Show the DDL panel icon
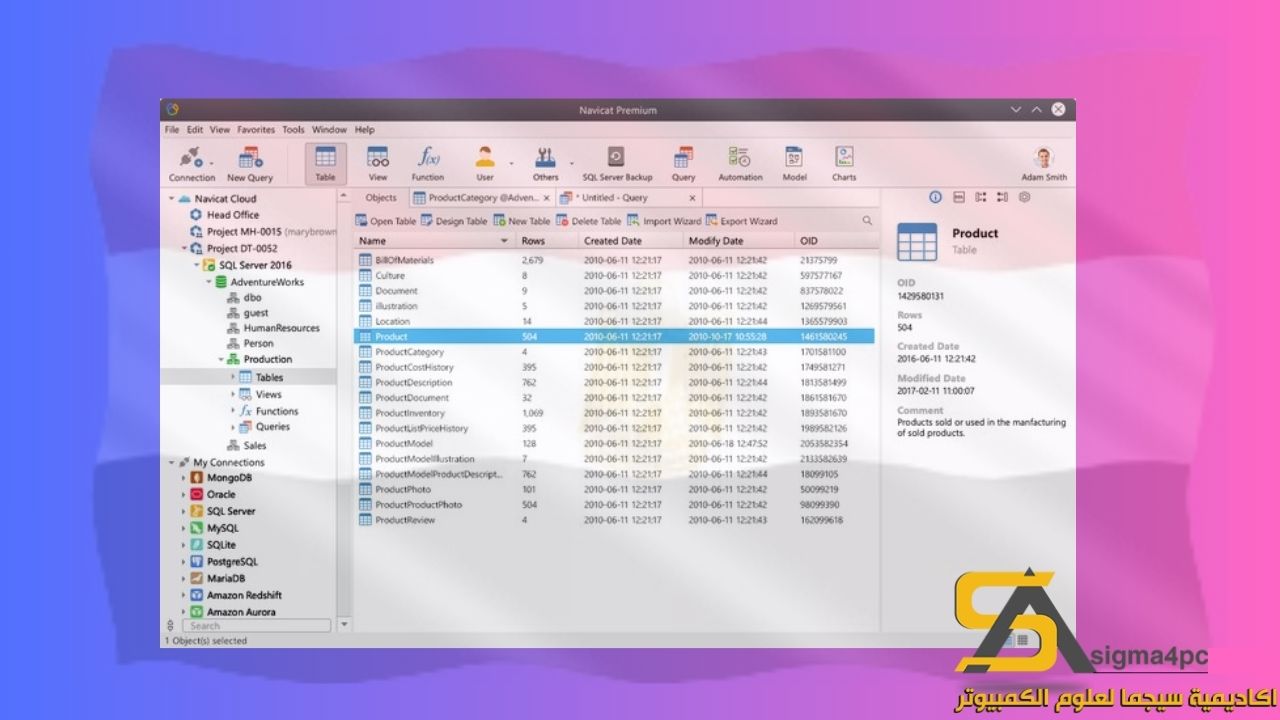This screenshot has height=720, width=1280. click(x=959, y=197)
